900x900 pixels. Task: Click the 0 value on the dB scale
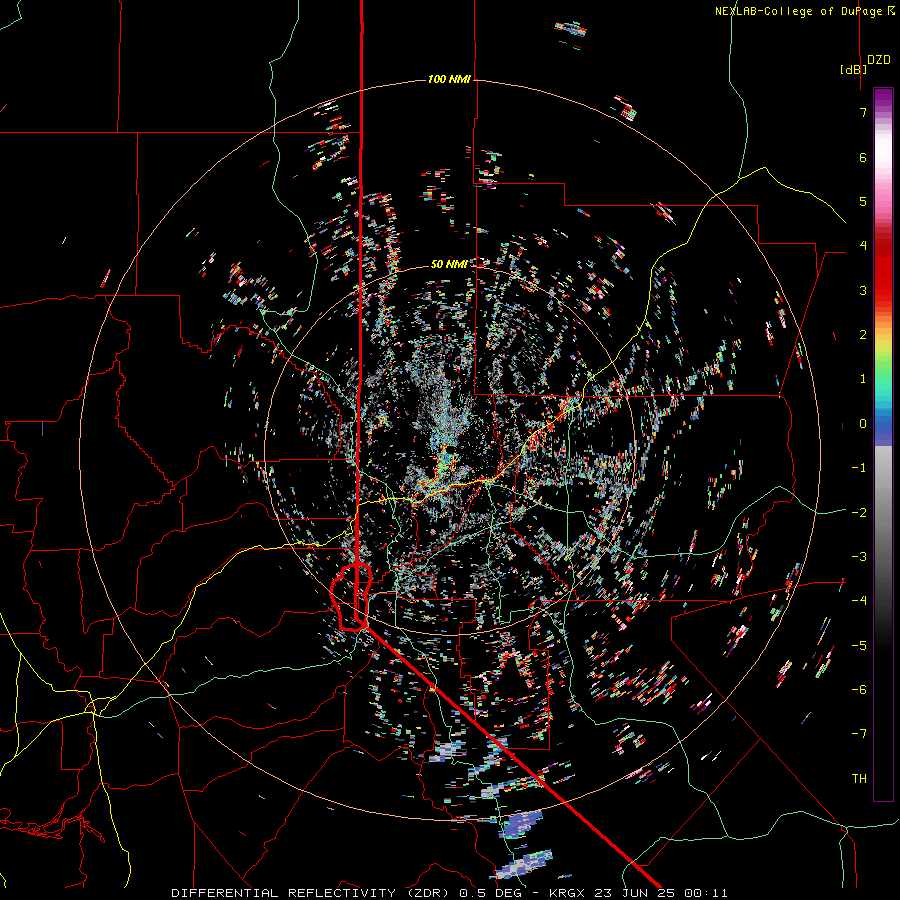tap(863, 424)
